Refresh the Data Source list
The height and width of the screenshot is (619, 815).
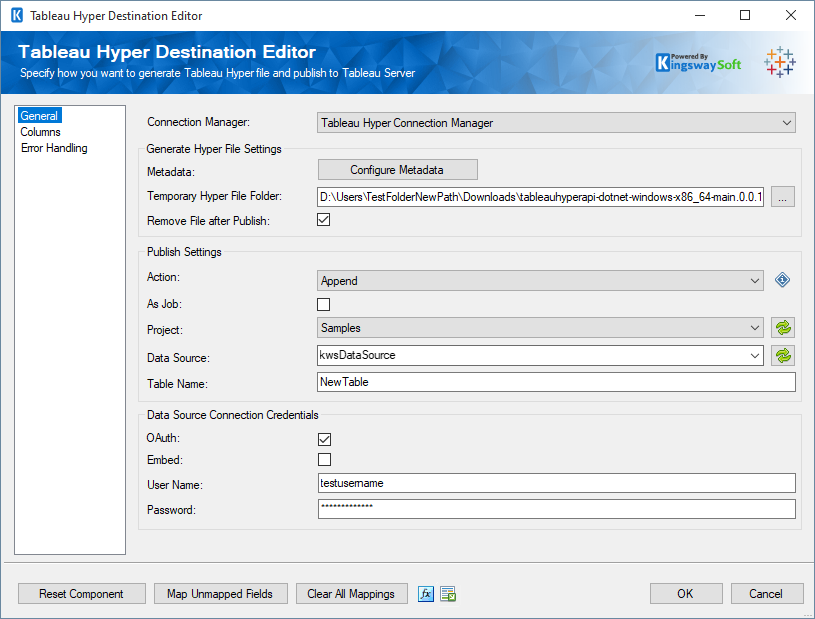click(783, 355)
